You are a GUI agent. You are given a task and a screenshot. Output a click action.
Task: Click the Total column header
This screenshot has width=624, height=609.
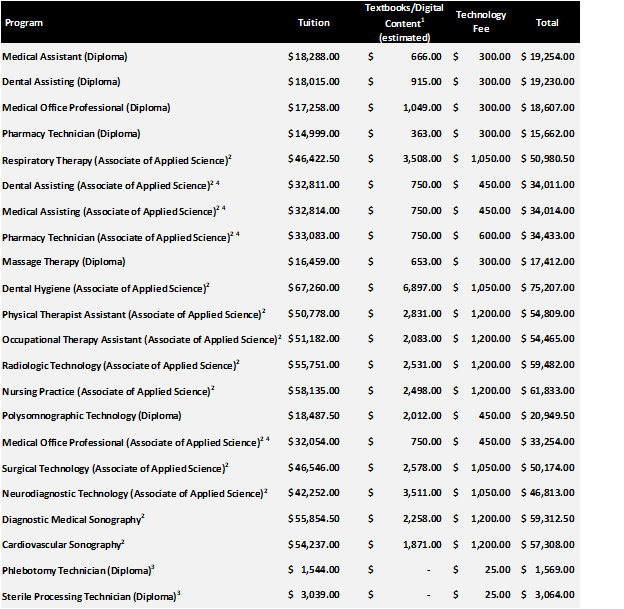(547, 22)
